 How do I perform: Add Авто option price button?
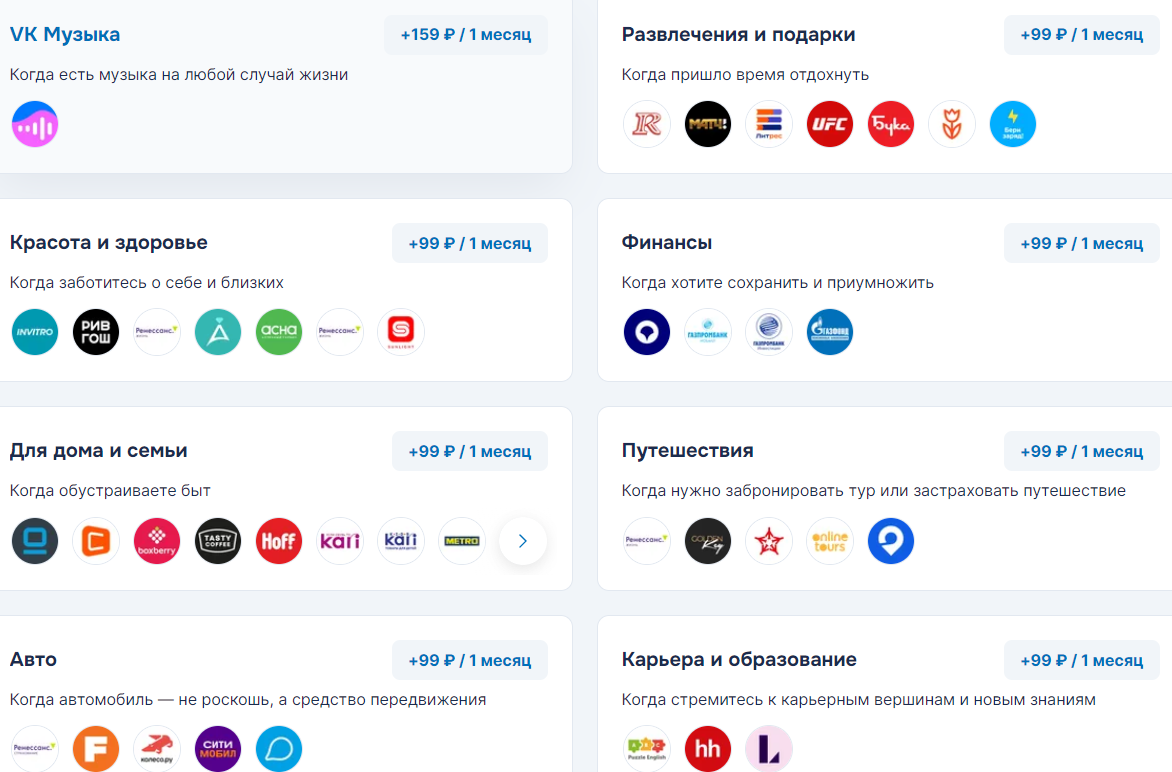469,660
